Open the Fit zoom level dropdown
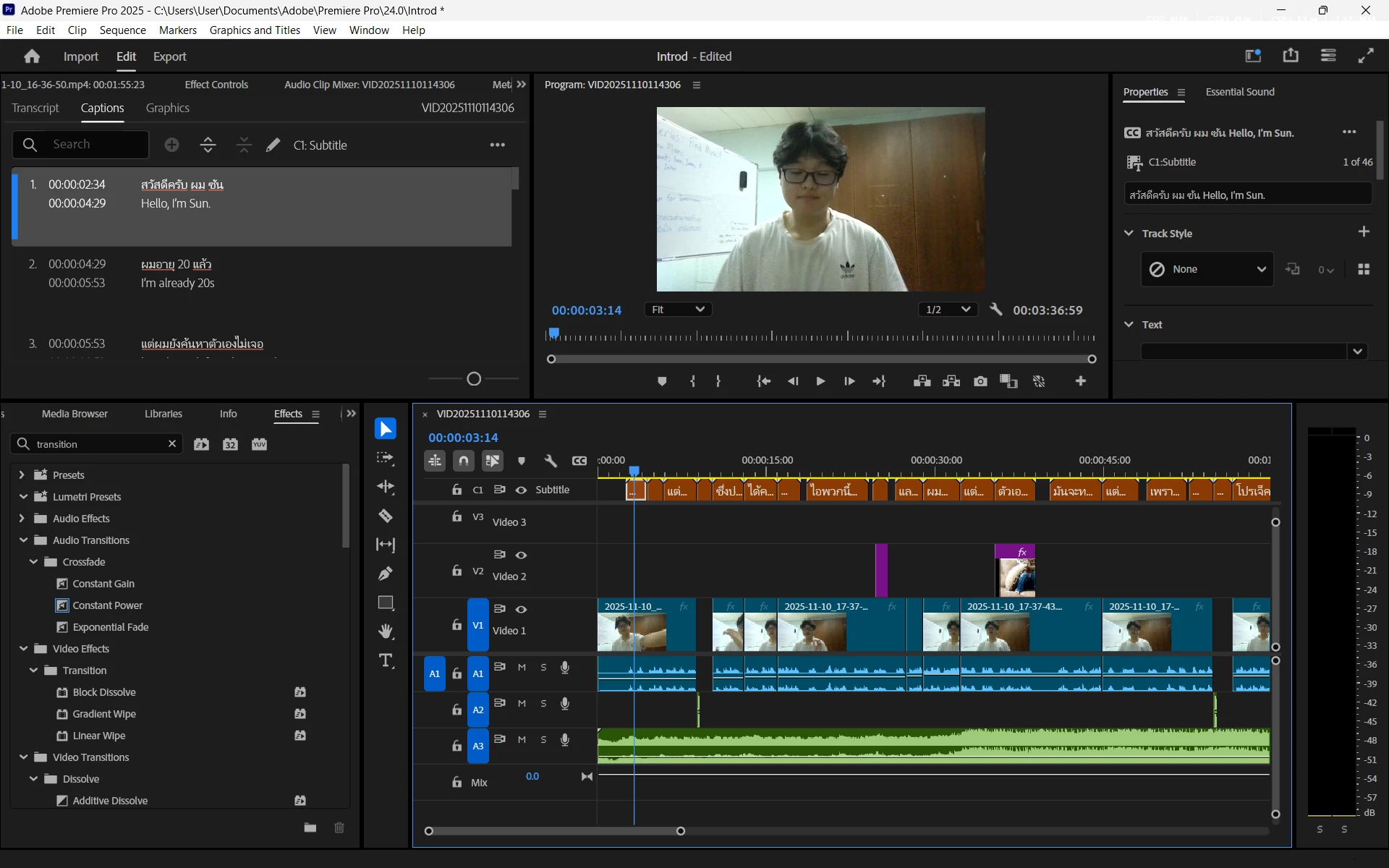The height and width of the screenshot is (868, 1389). pyautogui.click(x=678, y=310)
